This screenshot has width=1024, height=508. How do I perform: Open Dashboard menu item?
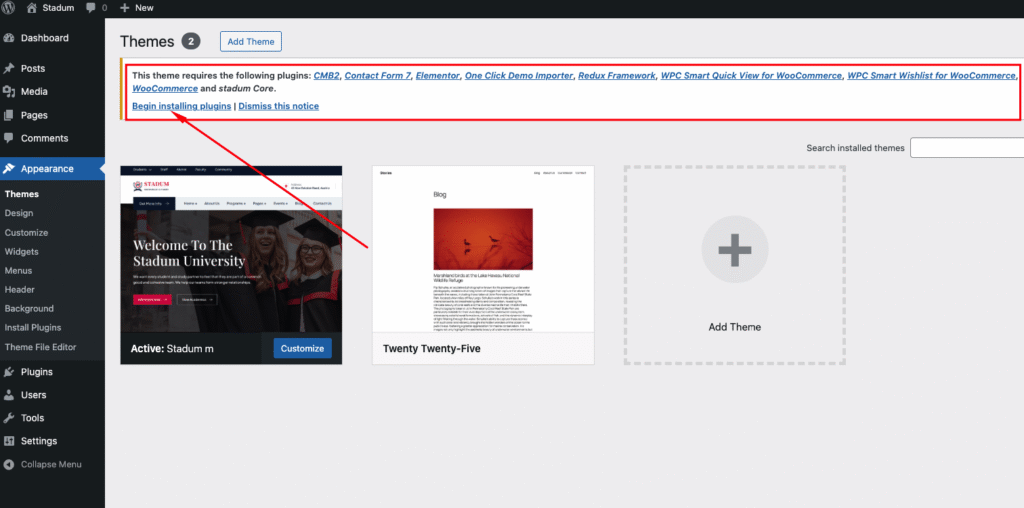tap(44, 38)
